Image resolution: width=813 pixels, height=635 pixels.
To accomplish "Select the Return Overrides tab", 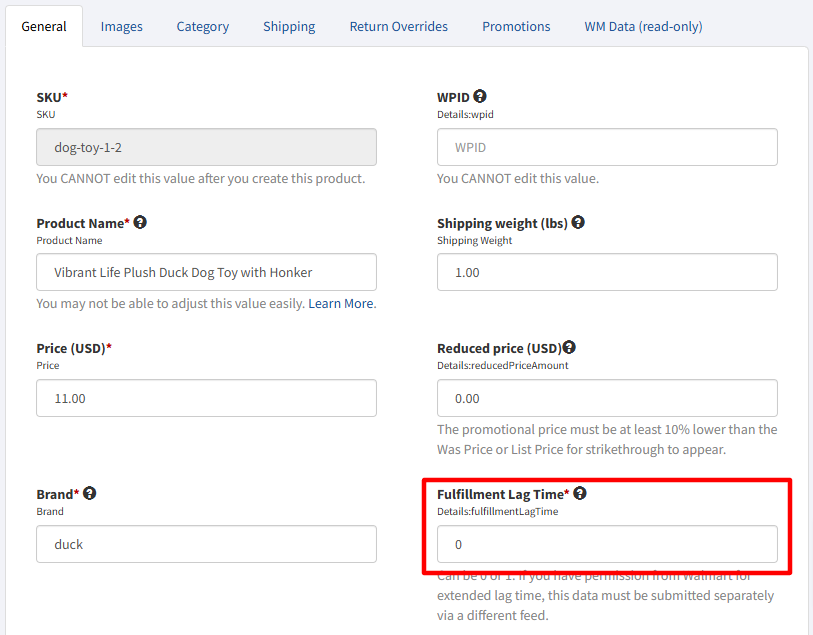I will 398,27.
